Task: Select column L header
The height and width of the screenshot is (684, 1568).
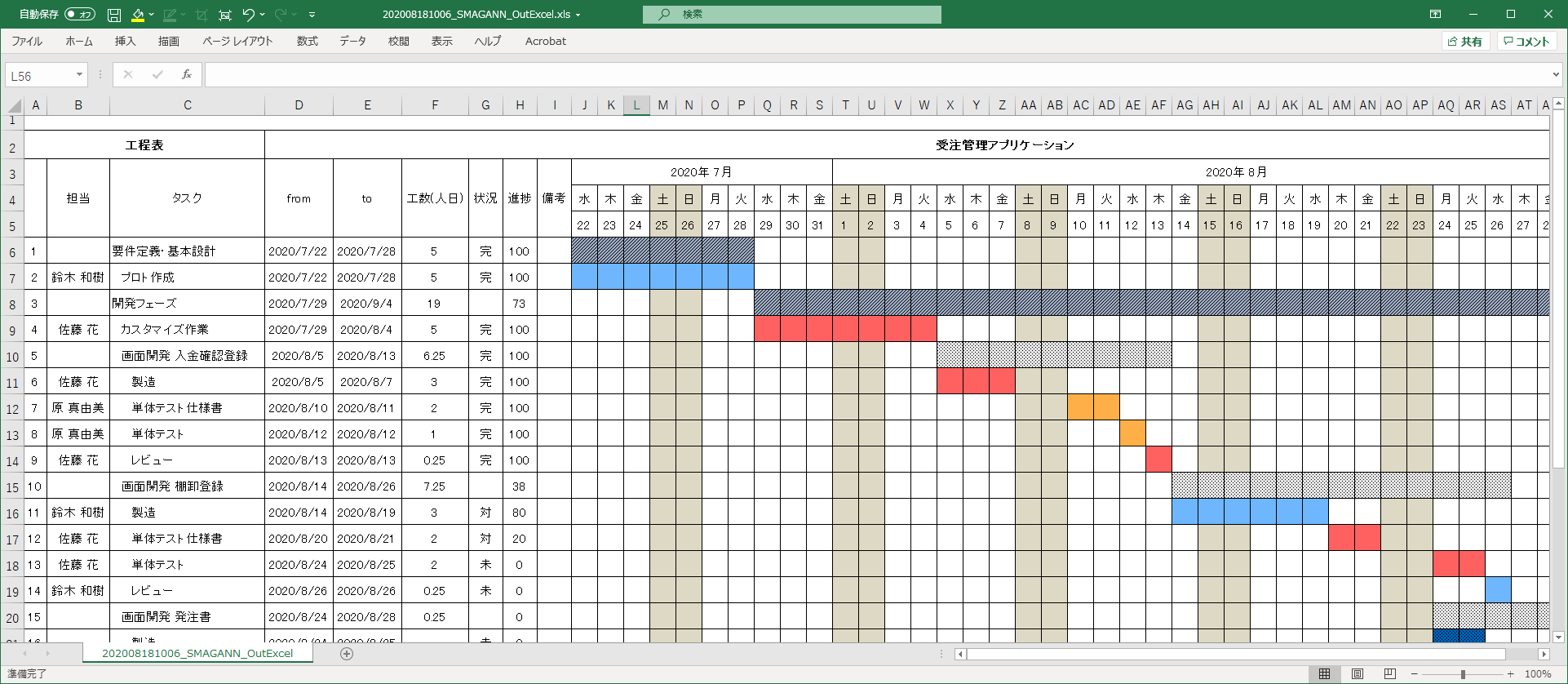Action: point(636,105)
